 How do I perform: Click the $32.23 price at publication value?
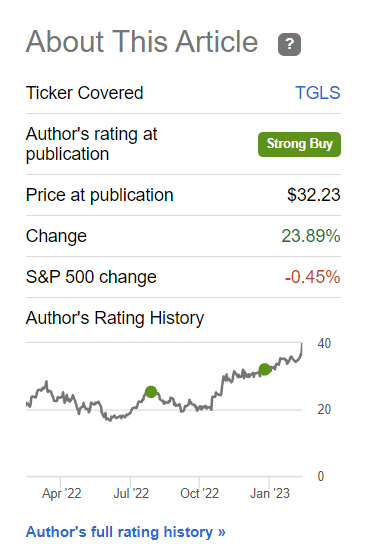pyautogui.click(x=314, y=195)
